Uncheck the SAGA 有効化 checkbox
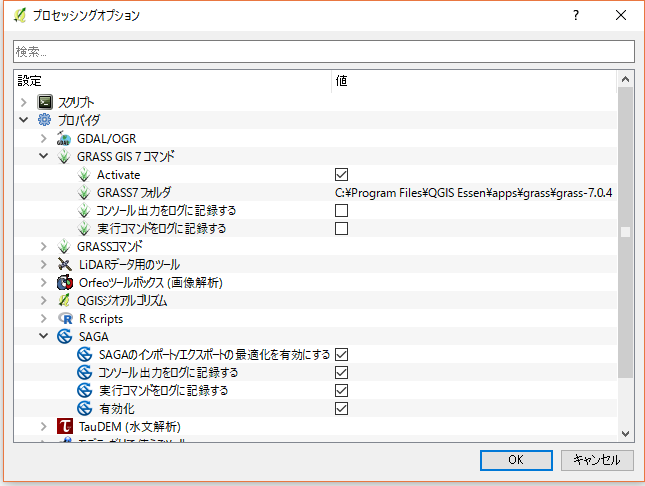645x486 pixels. coord(341,409)
